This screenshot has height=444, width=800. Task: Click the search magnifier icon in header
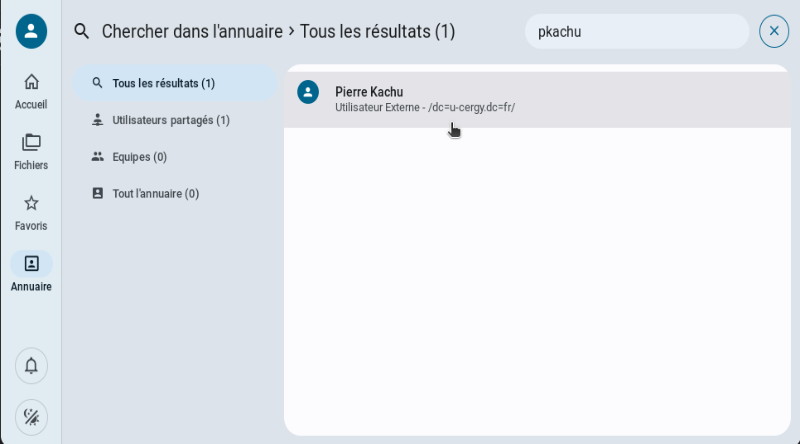pyautogui.click(x=82, y=31)
